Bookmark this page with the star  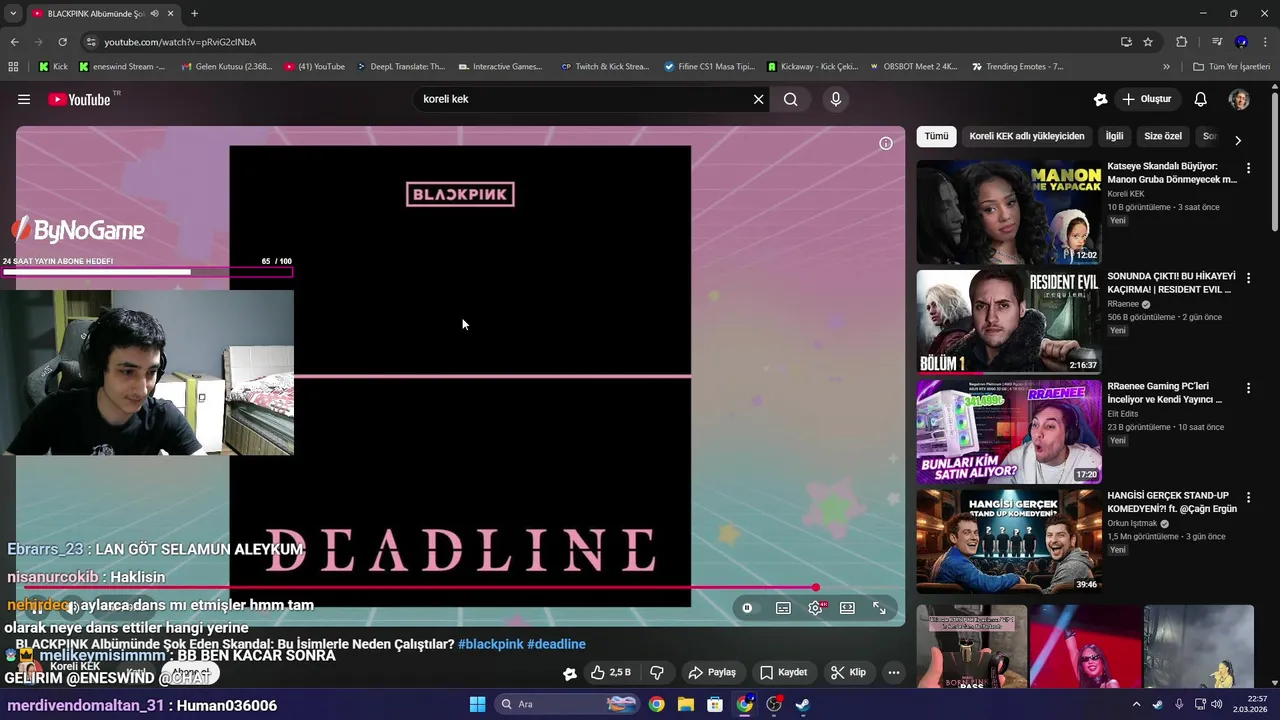[x=1148, y=42]
